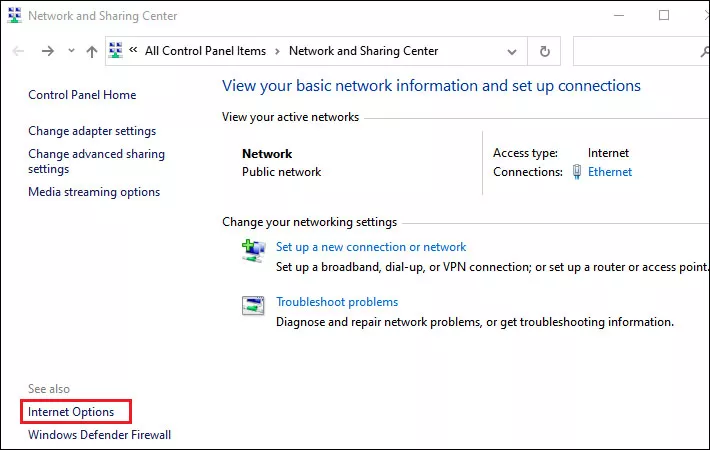Select All Control Panel Items breadcrumb
Viewport: 710px width, 450px height.
(x=205, y=51)
